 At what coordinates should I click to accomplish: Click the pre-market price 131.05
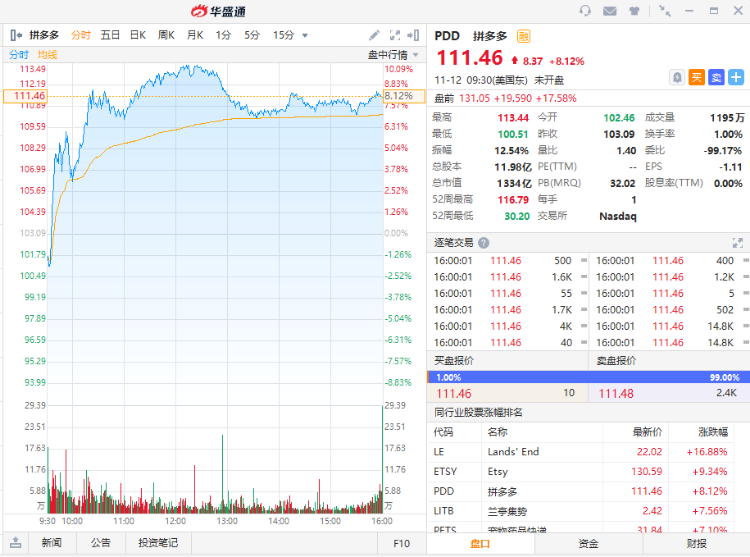pyautogui.click(x=474, y=98)
